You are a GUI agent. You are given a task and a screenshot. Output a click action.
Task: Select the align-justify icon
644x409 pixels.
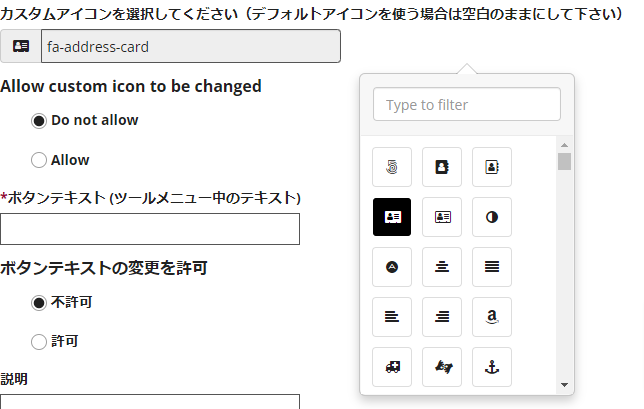(x=492, y=267)
